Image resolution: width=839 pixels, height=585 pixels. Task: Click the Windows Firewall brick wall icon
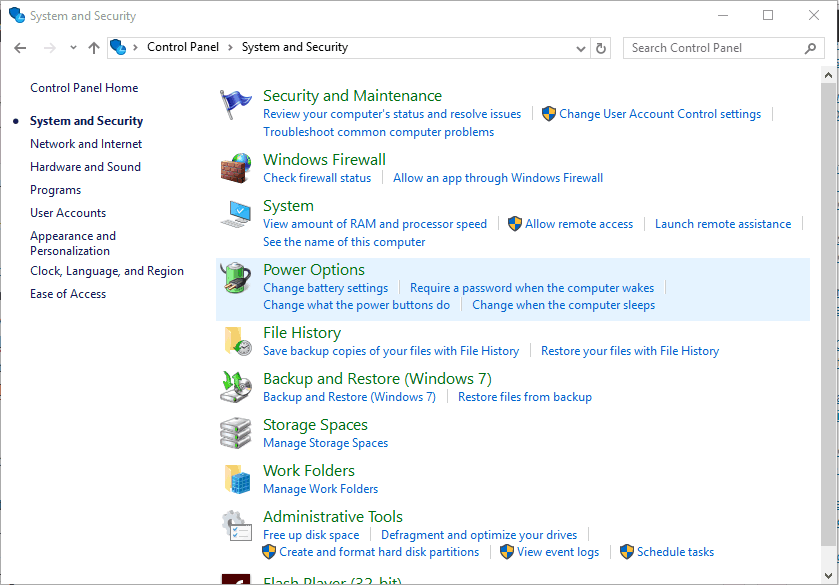pyautogui.click(x=236, y=168)
